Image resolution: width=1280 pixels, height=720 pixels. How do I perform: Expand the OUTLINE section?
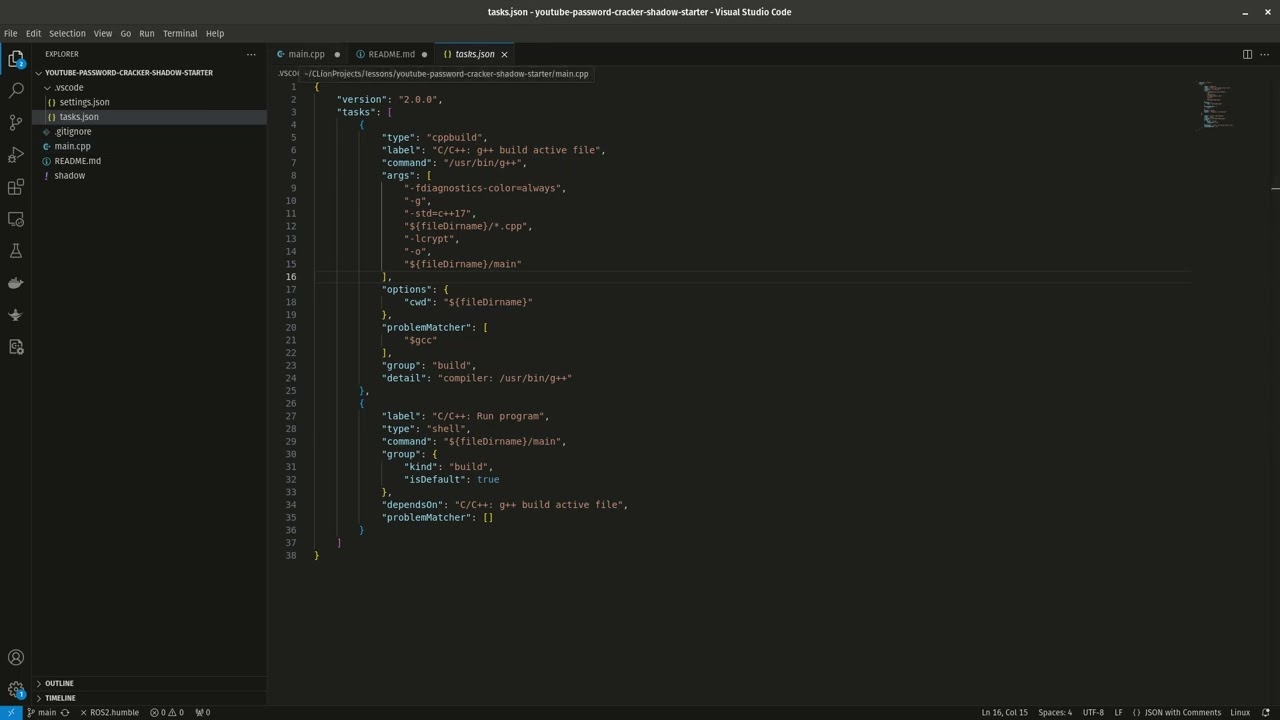[59, 683]
